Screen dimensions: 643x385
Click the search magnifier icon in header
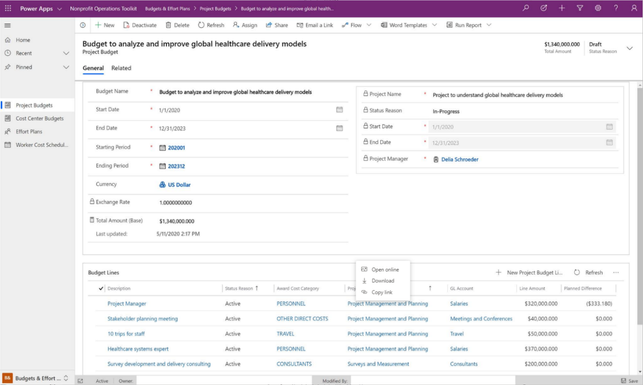(525, 8)
